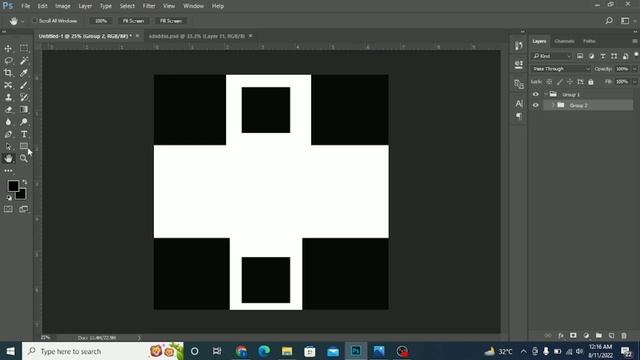The image size is (640, 360).
Task: Add a layer mask
Action: coord(573,336)
